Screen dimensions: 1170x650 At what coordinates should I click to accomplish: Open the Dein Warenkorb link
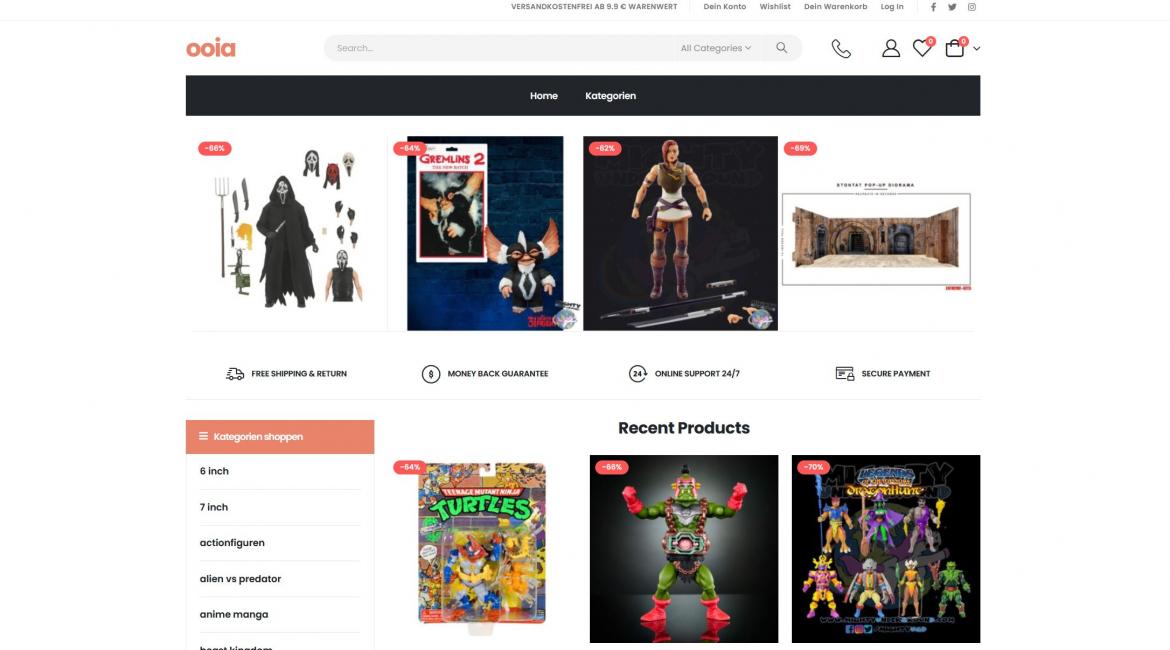(x=835, y=7)
